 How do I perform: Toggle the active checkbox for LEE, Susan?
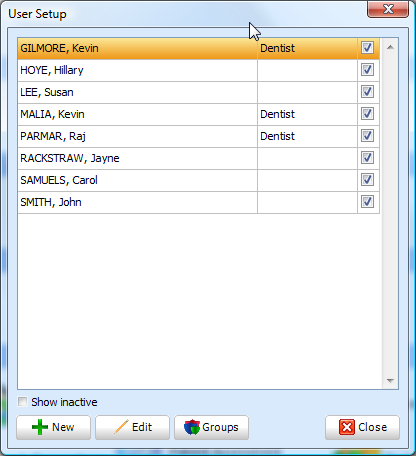click(367, 92)
